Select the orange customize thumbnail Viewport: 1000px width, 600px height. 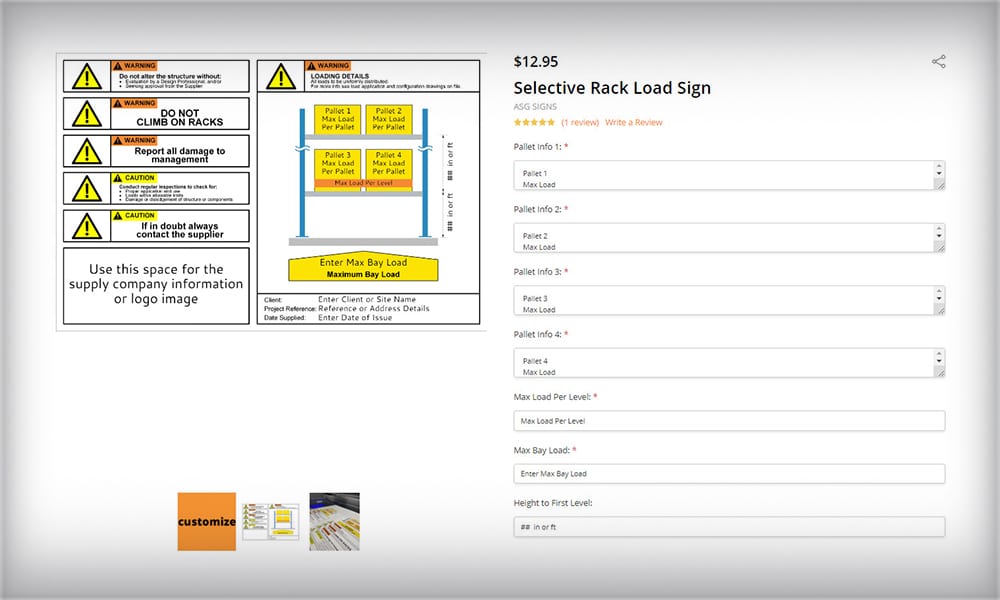207,521
